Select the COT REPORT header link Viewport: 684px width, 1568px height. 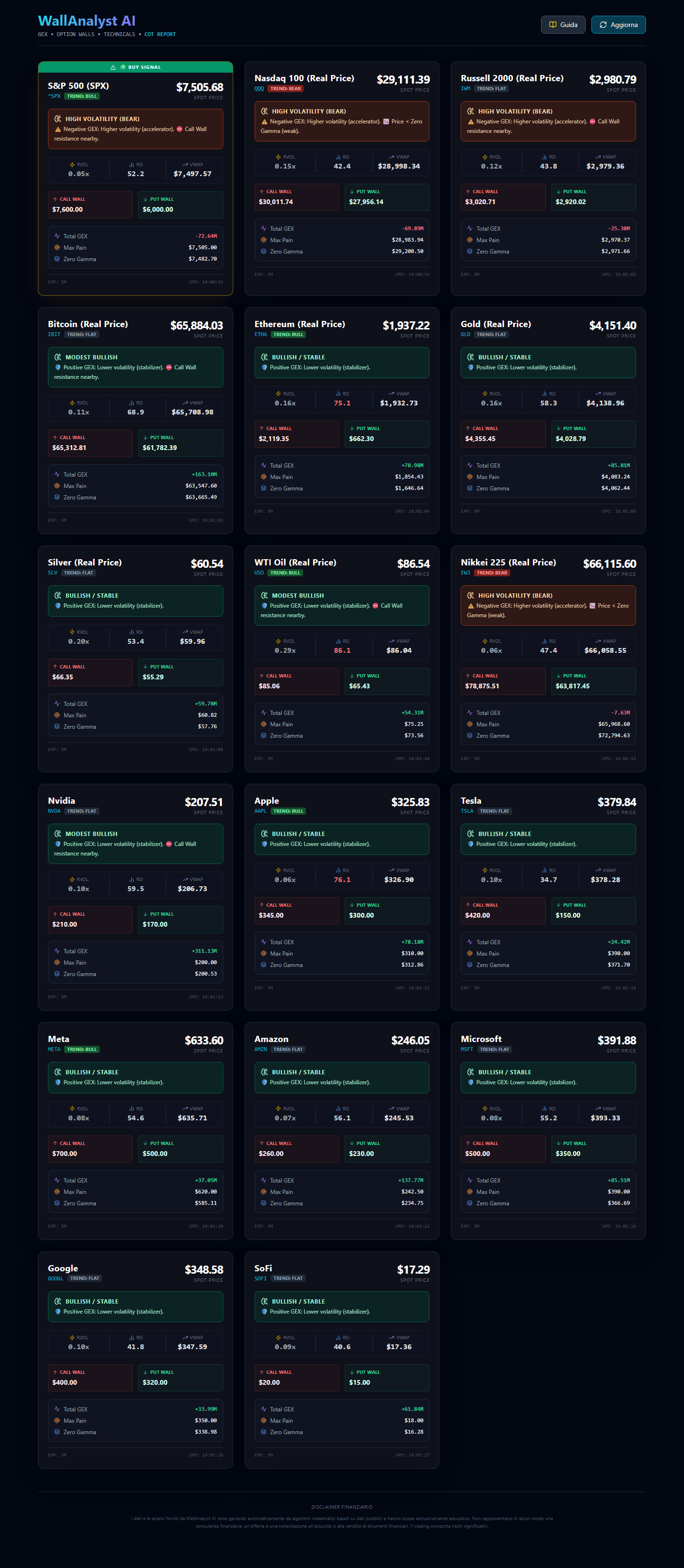click(160, 35)
